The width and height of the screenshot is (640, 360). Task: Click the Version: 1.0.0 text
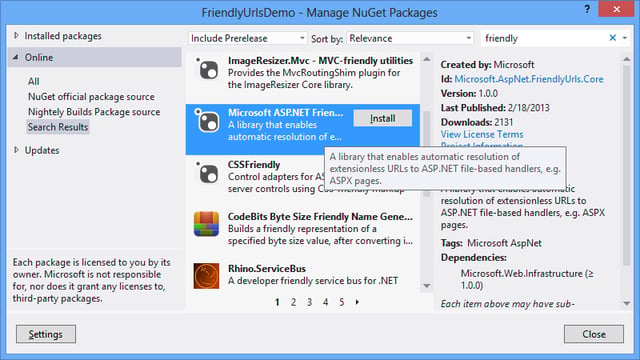pyautogui.click(x=469, y=93)
